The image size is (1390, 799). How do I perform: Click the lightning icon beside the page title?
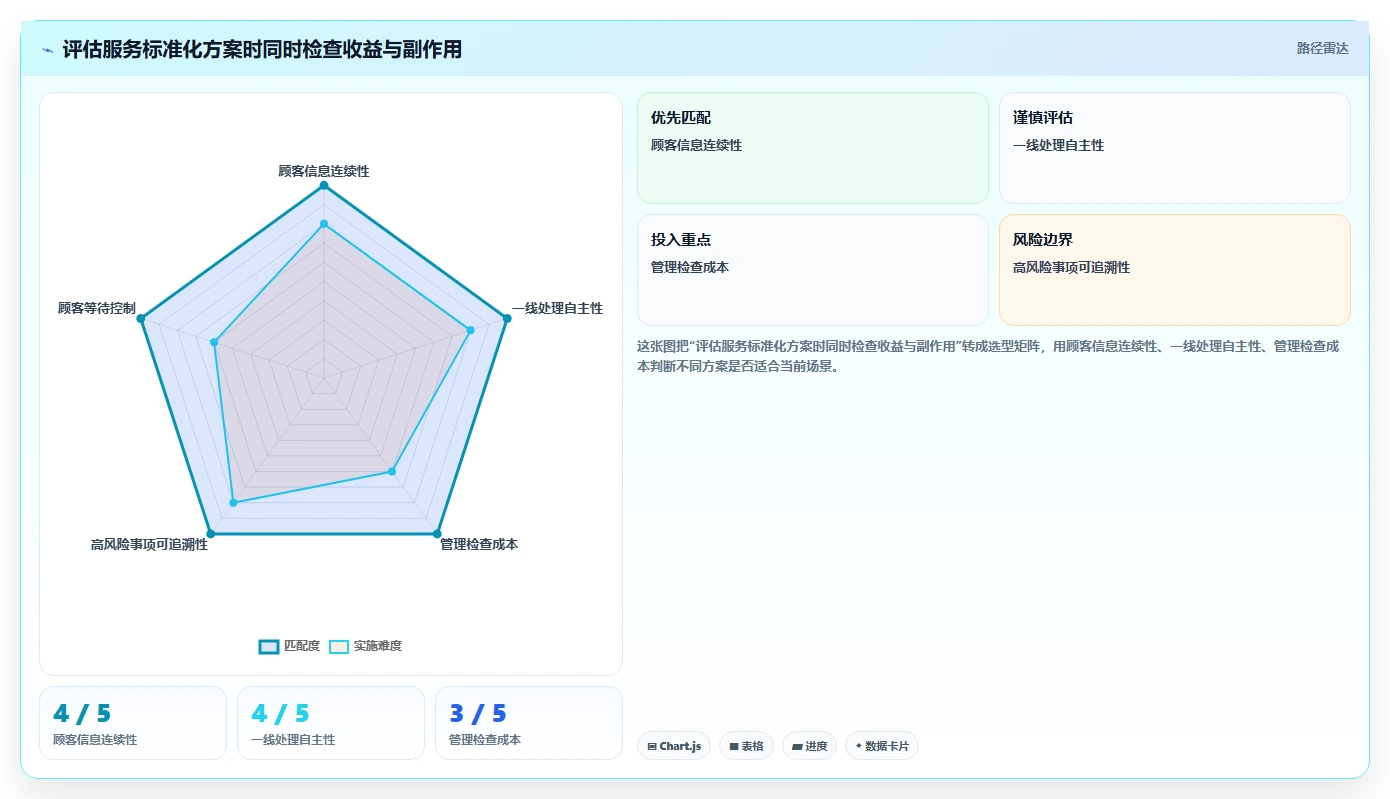coord(48,50)
